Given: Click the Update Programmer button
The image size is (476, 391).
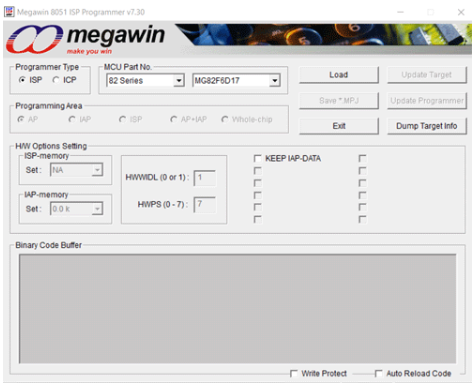Looking at the screenshot, I should point(427,101).
